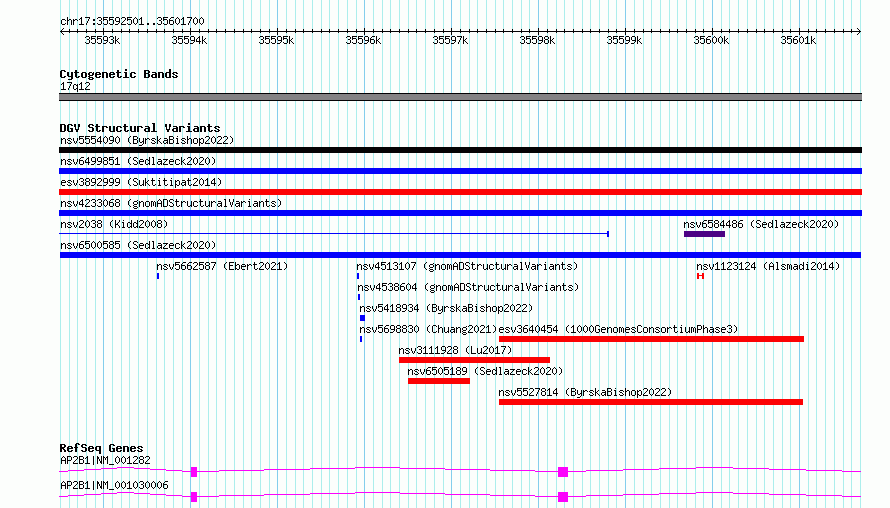This screenshot has height=508, width=890.
Task: Open nsv5554090 (ByrskaBishop2022) label
Action: 147,140
